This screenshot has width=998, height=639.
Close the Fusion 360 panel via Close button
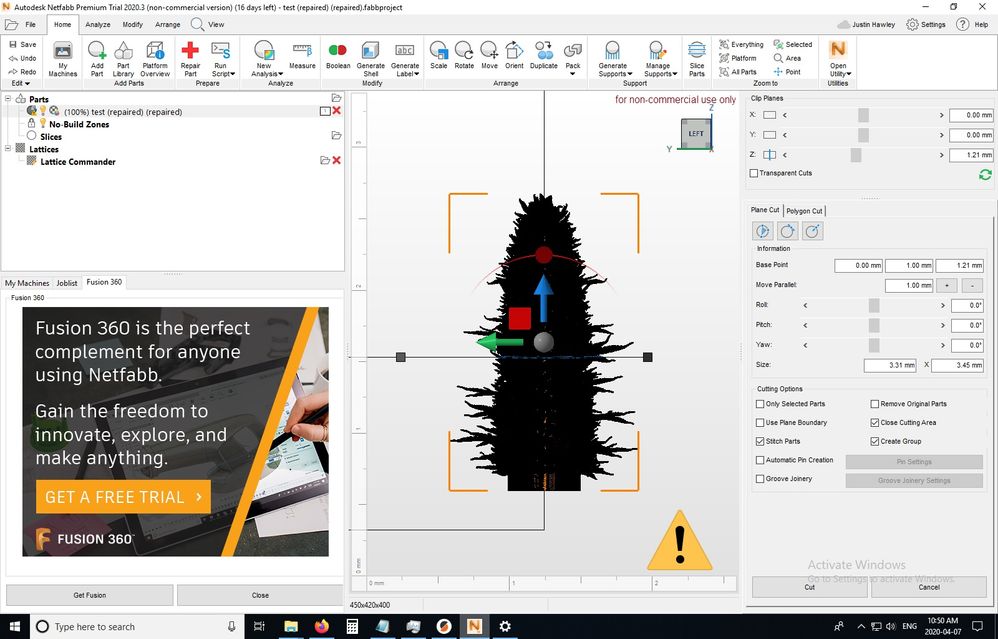click(x=260, y=595)
